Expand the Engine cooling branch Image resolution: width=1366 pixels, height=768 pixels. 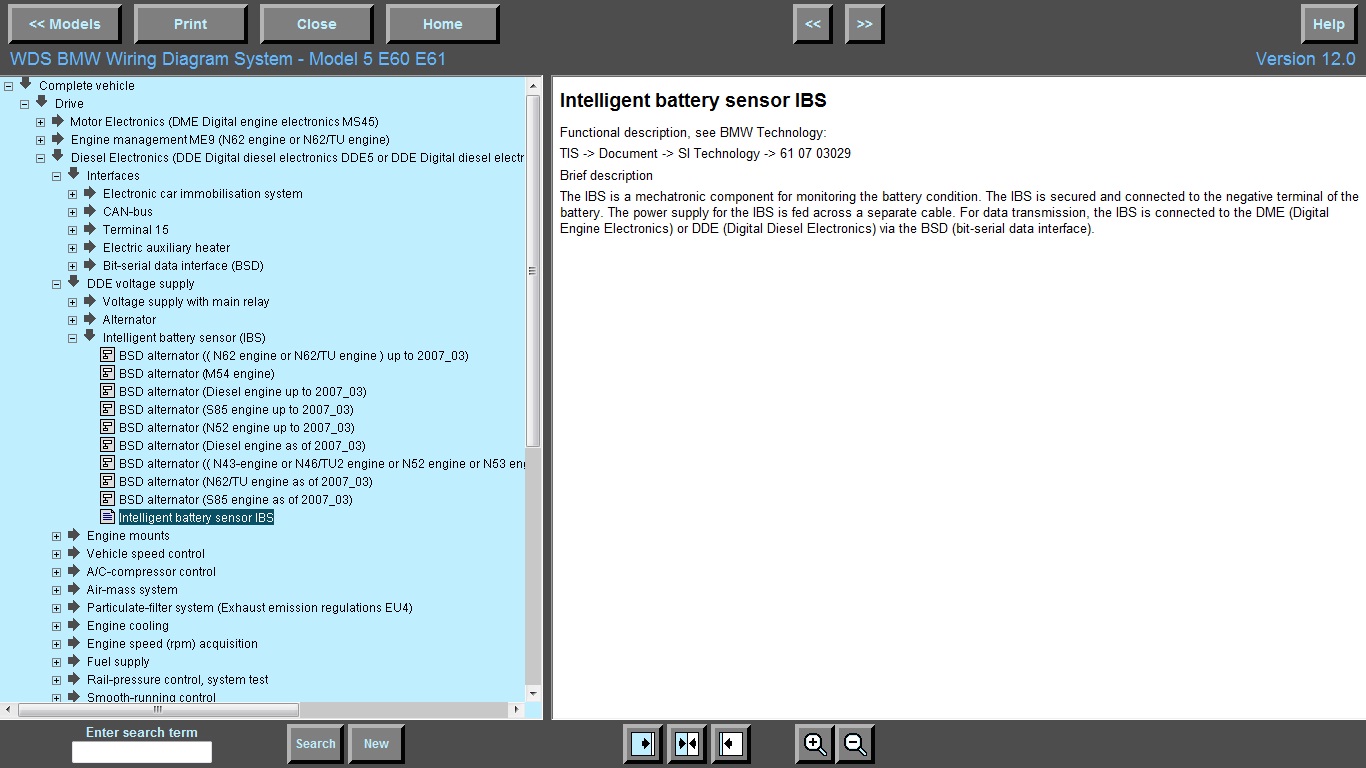(x=57, y=626)
